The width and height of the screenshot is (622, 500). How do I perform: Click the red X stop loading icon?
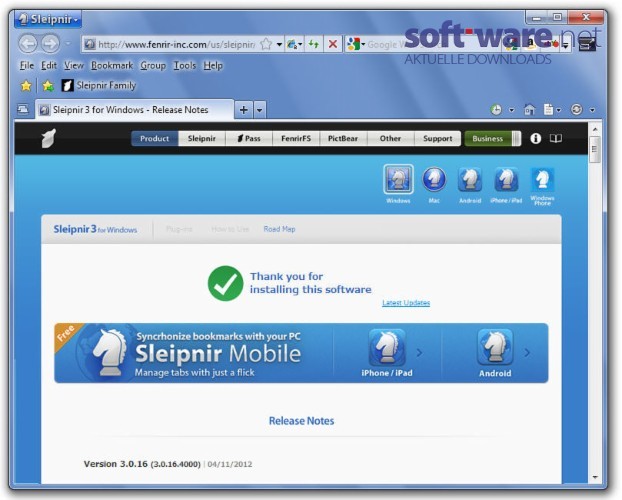click(x=333, y=44)
